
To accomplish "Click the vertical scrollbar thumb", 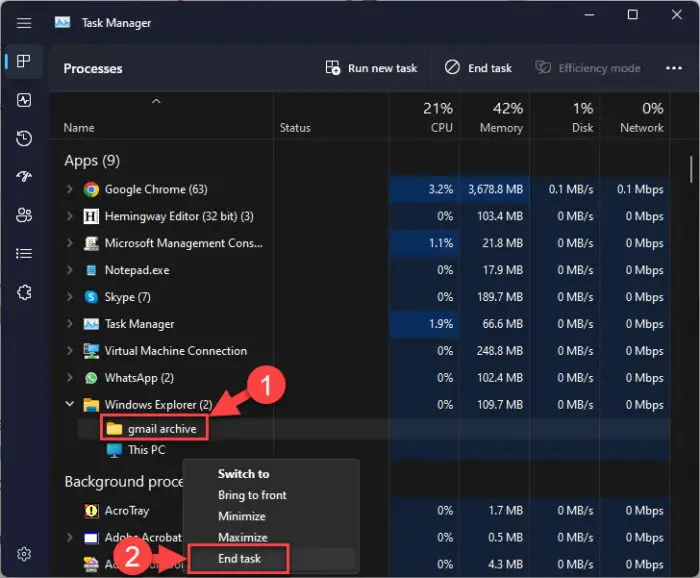I will pos(691,169).
